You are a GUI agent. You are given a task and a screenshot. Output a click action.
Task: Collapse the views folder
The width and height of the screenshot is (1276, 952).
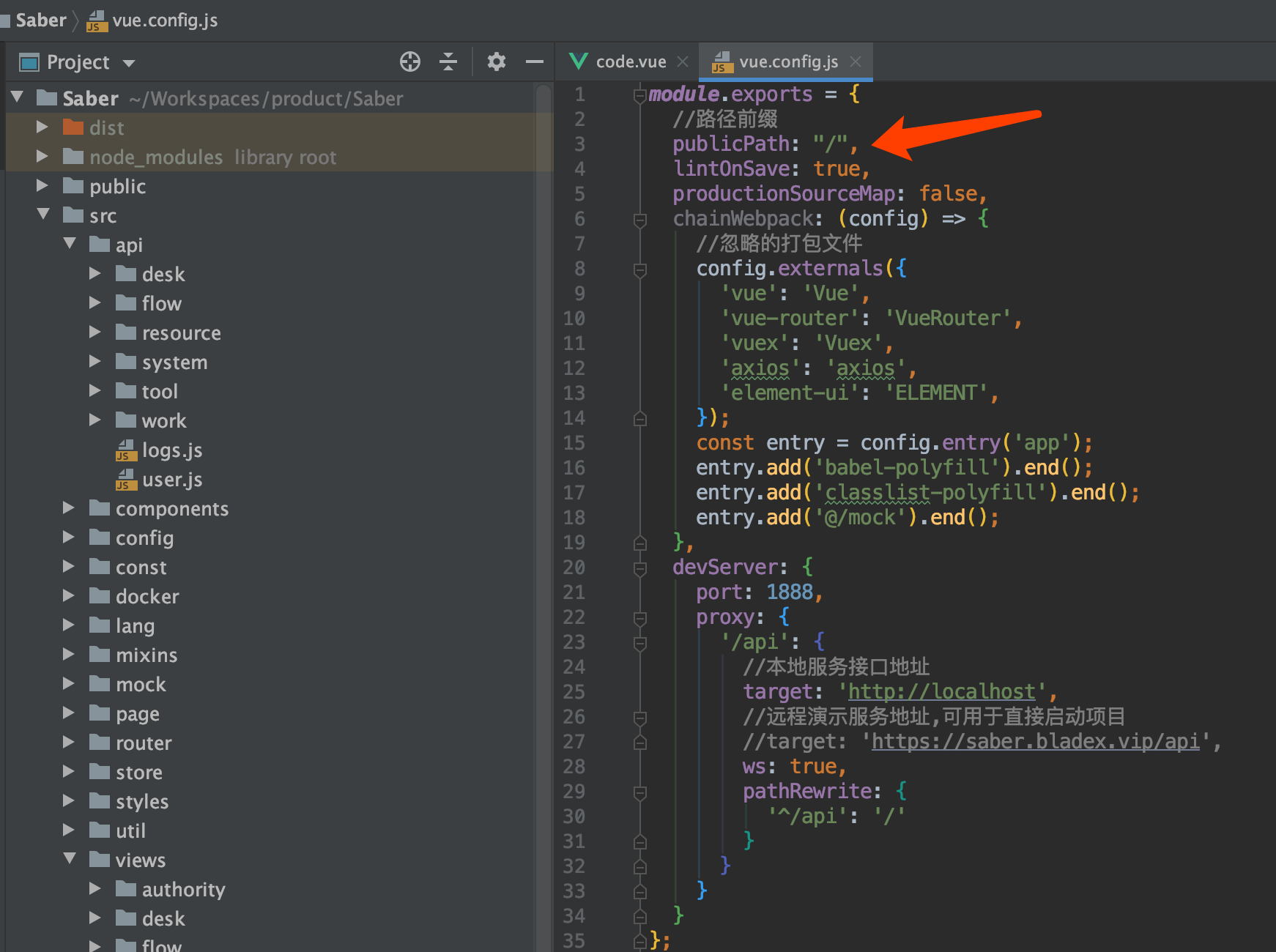70,858
